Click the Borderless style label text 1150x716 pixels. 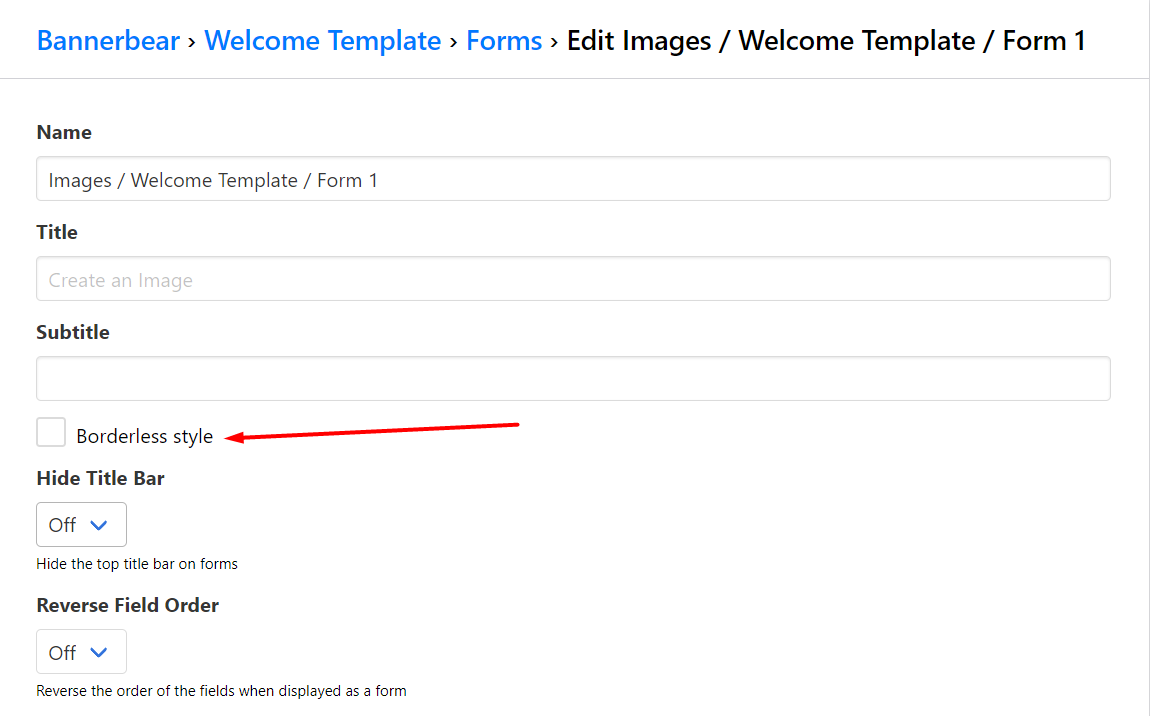click(144, 437)
